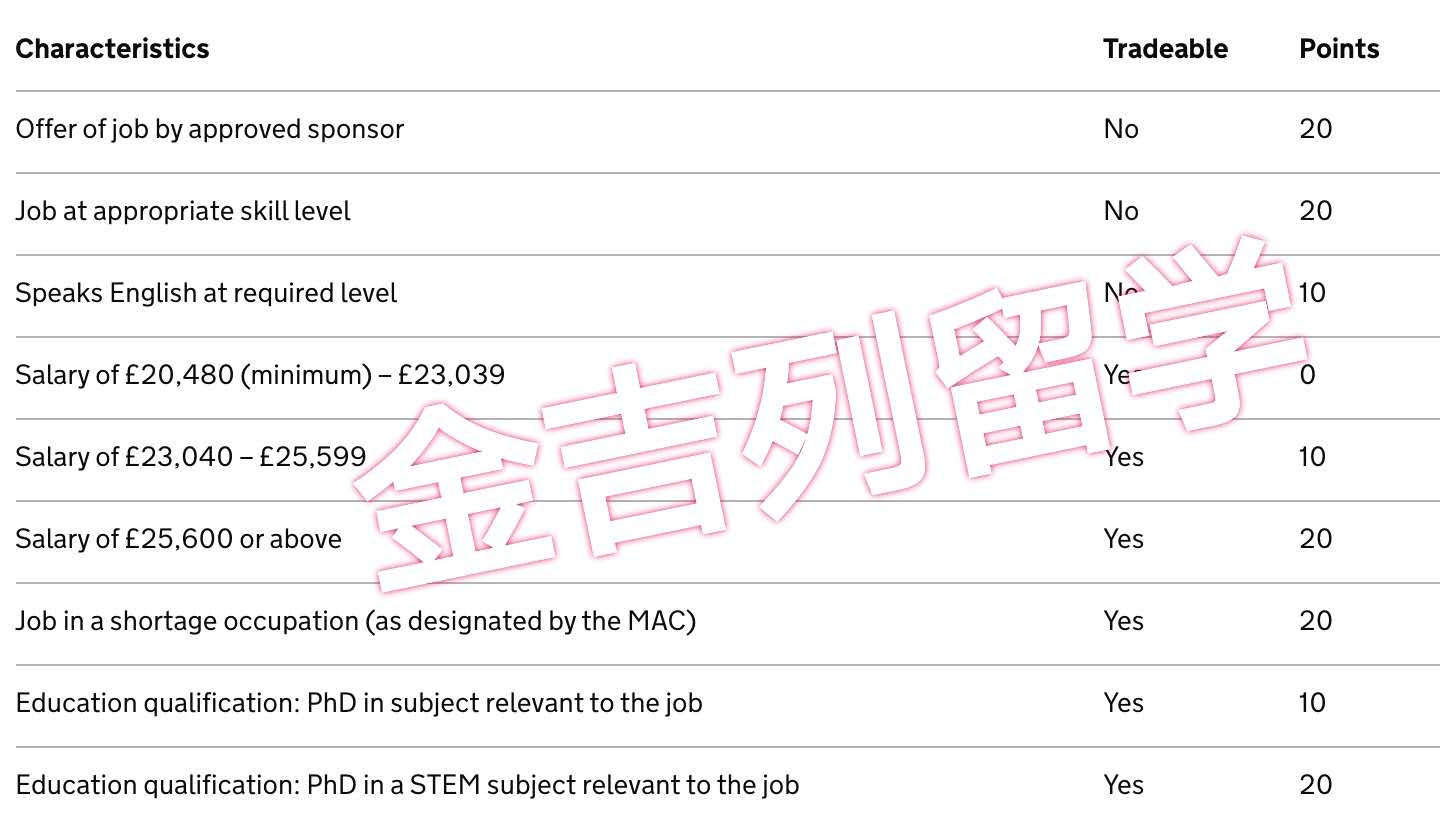The width and height of the screenshot is (1448, 828).
Task: Click the Characteristics column header
Action: point(112,49)
